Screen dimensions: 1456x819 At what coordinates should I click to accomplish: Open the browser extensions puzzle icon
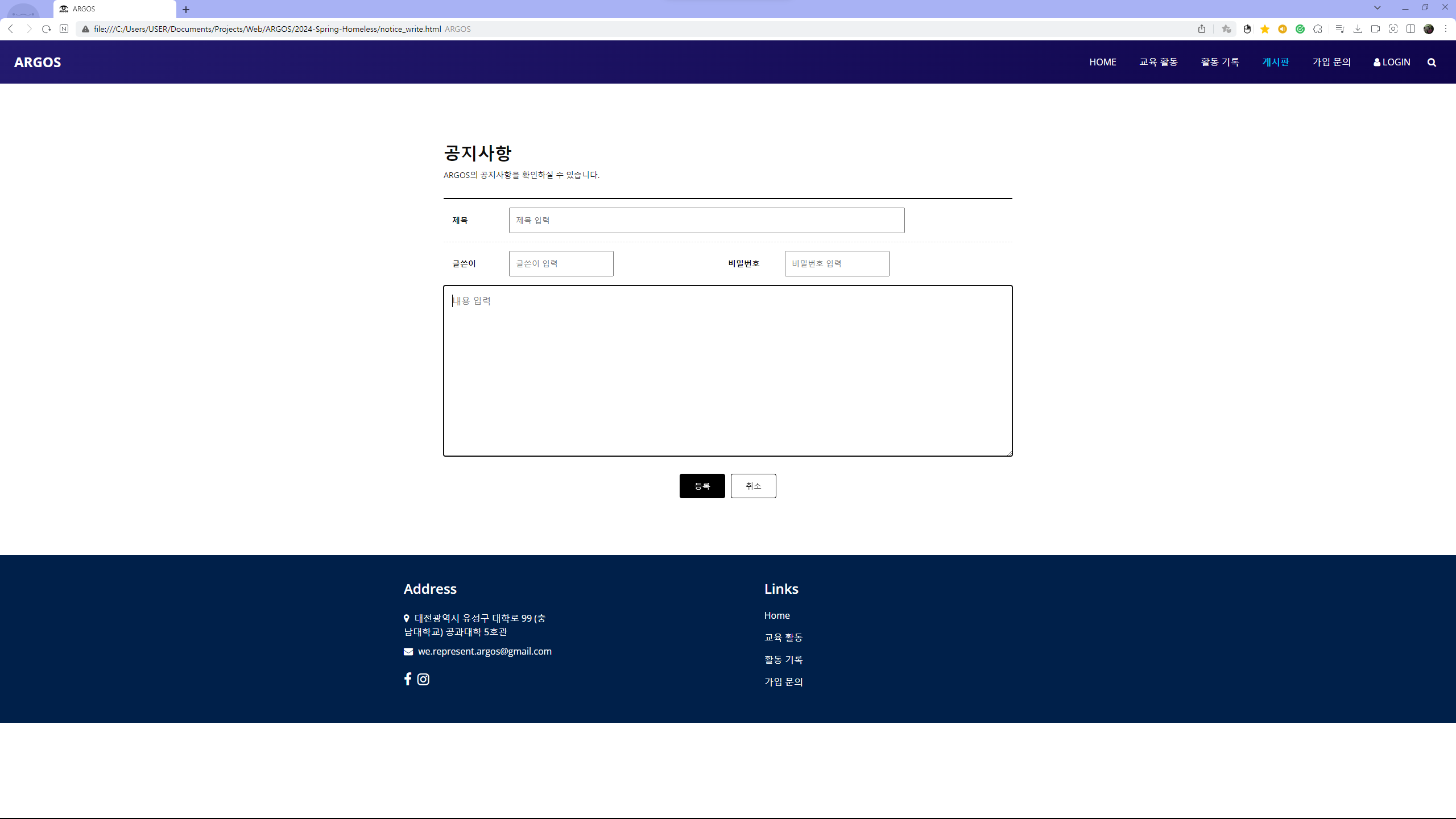tap(1318, 29)
